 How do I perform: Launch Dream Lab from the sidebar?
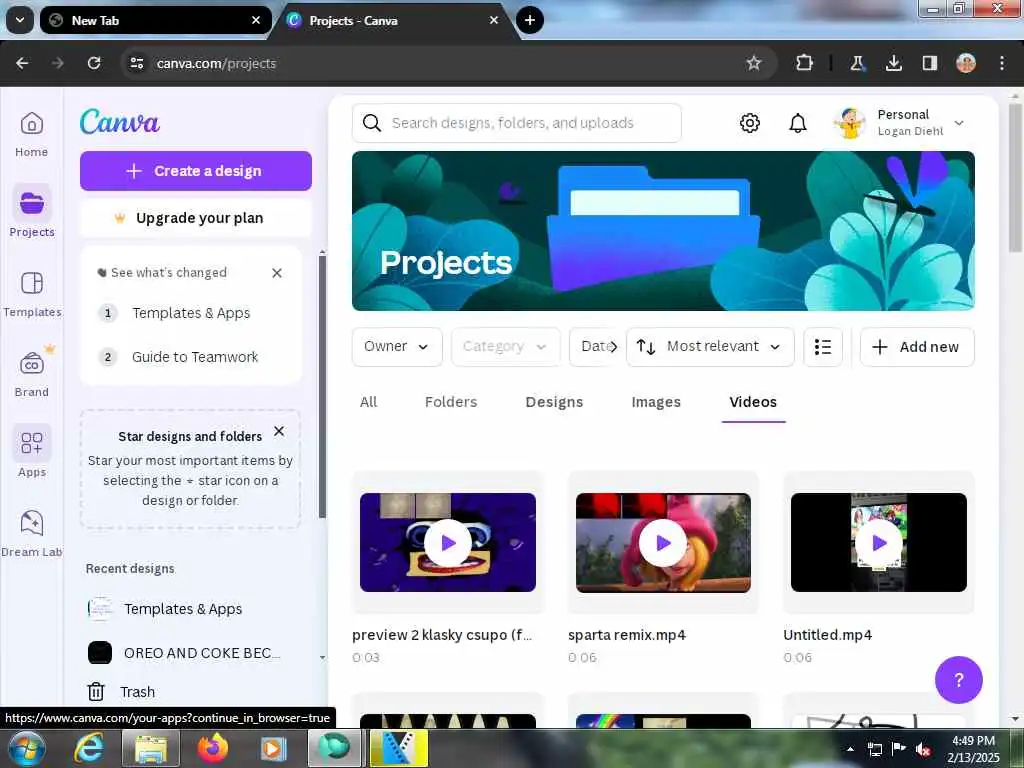[x=31, y=534]
